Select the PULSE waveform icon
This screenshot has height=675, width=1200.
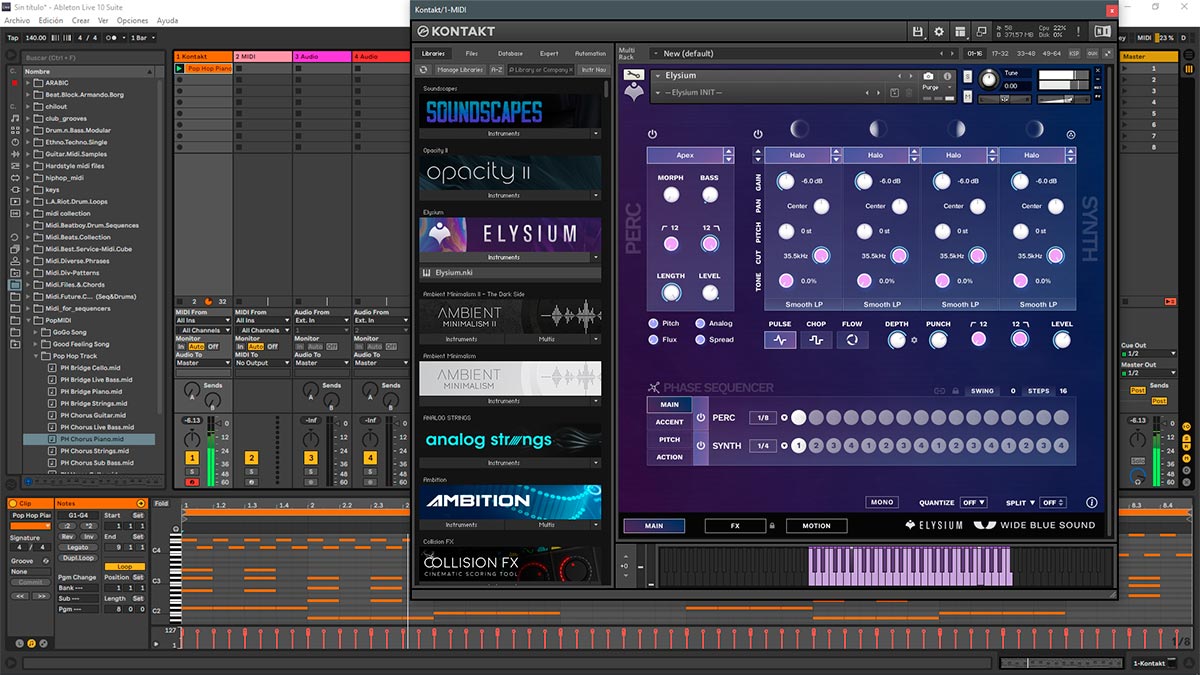[x=780, y=340]
